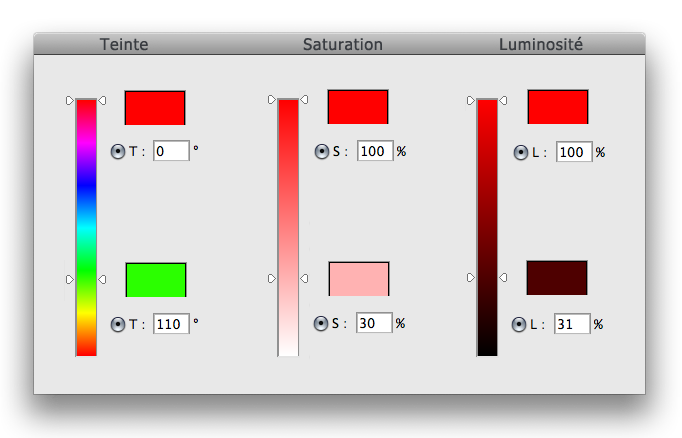Click the S input field showing 100

pos(375,152)
